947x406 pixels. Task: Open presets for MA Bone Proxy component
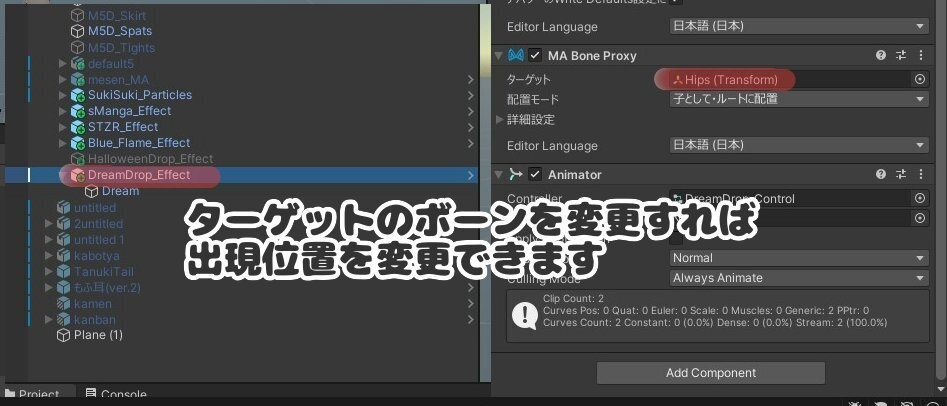(901, 56)
